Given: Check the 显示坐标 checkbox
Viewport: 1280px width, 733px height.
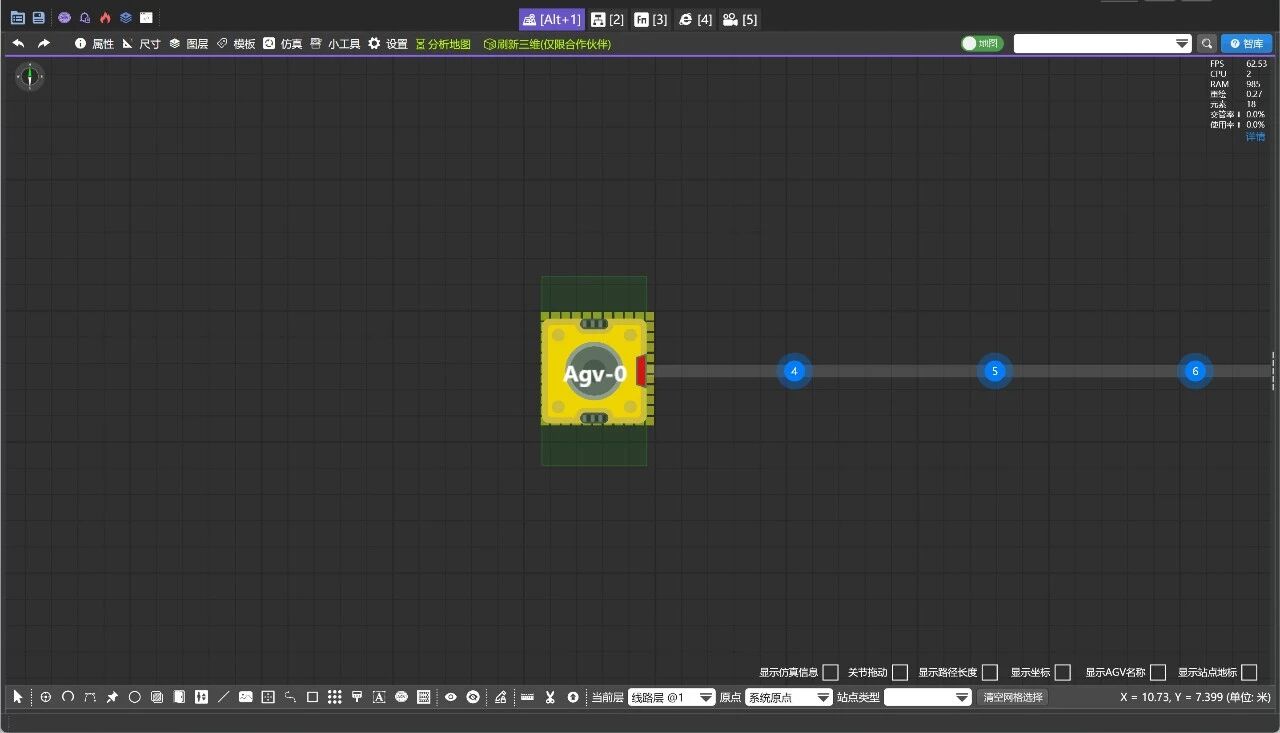Looking at the screenshot, I should point(1063,672).
